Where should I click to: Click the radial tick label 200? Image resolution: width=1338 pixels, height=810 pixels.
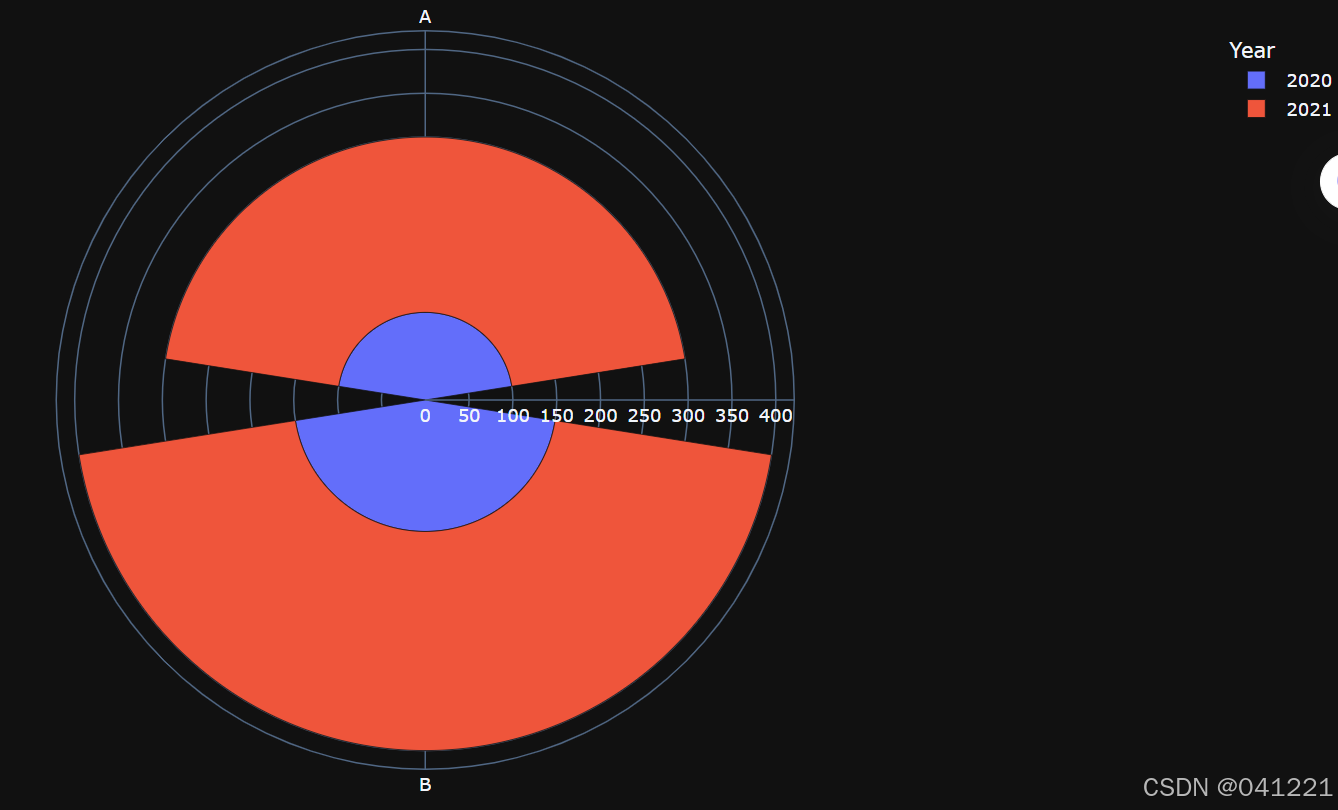click(600, 415)
